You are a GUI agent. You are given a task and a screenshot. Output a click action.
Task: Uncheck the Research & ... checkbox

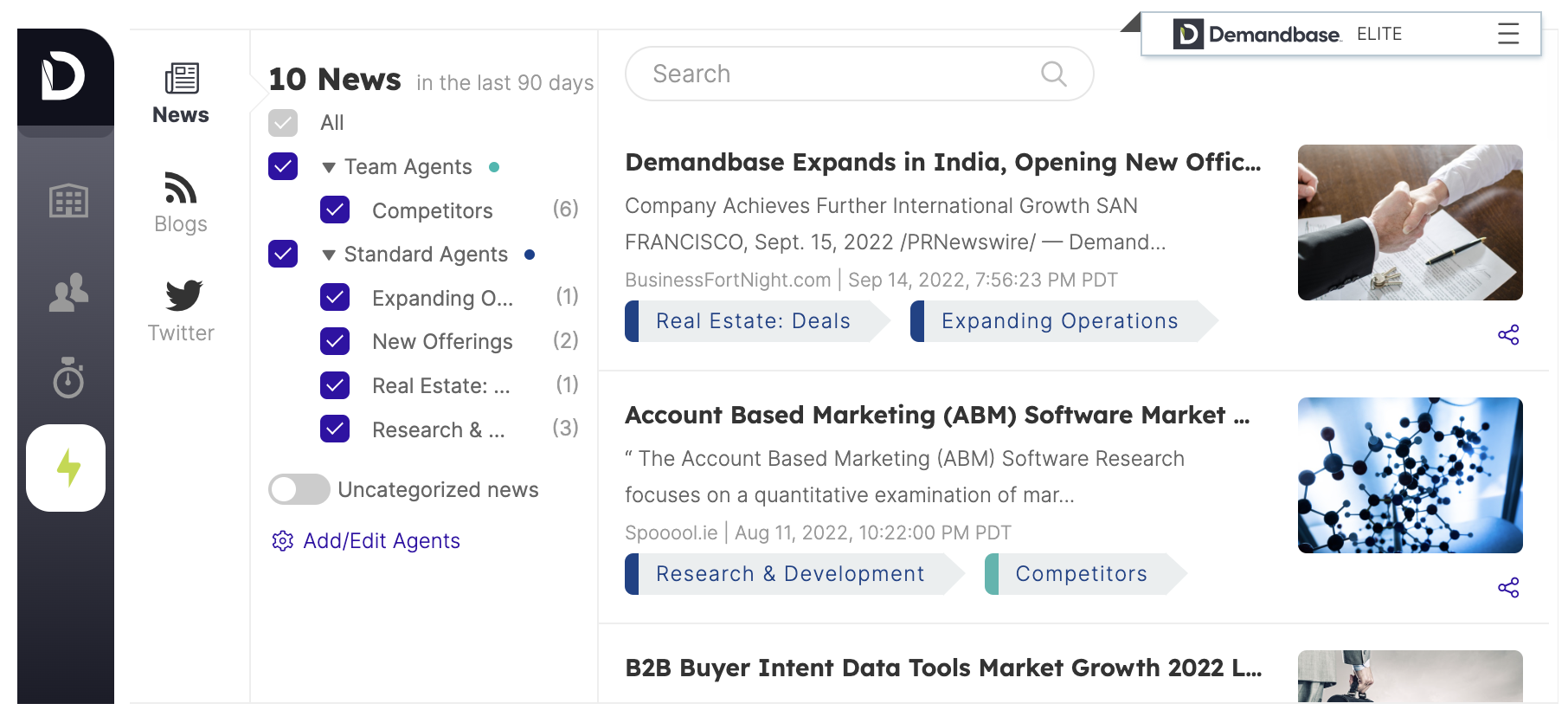335,429
